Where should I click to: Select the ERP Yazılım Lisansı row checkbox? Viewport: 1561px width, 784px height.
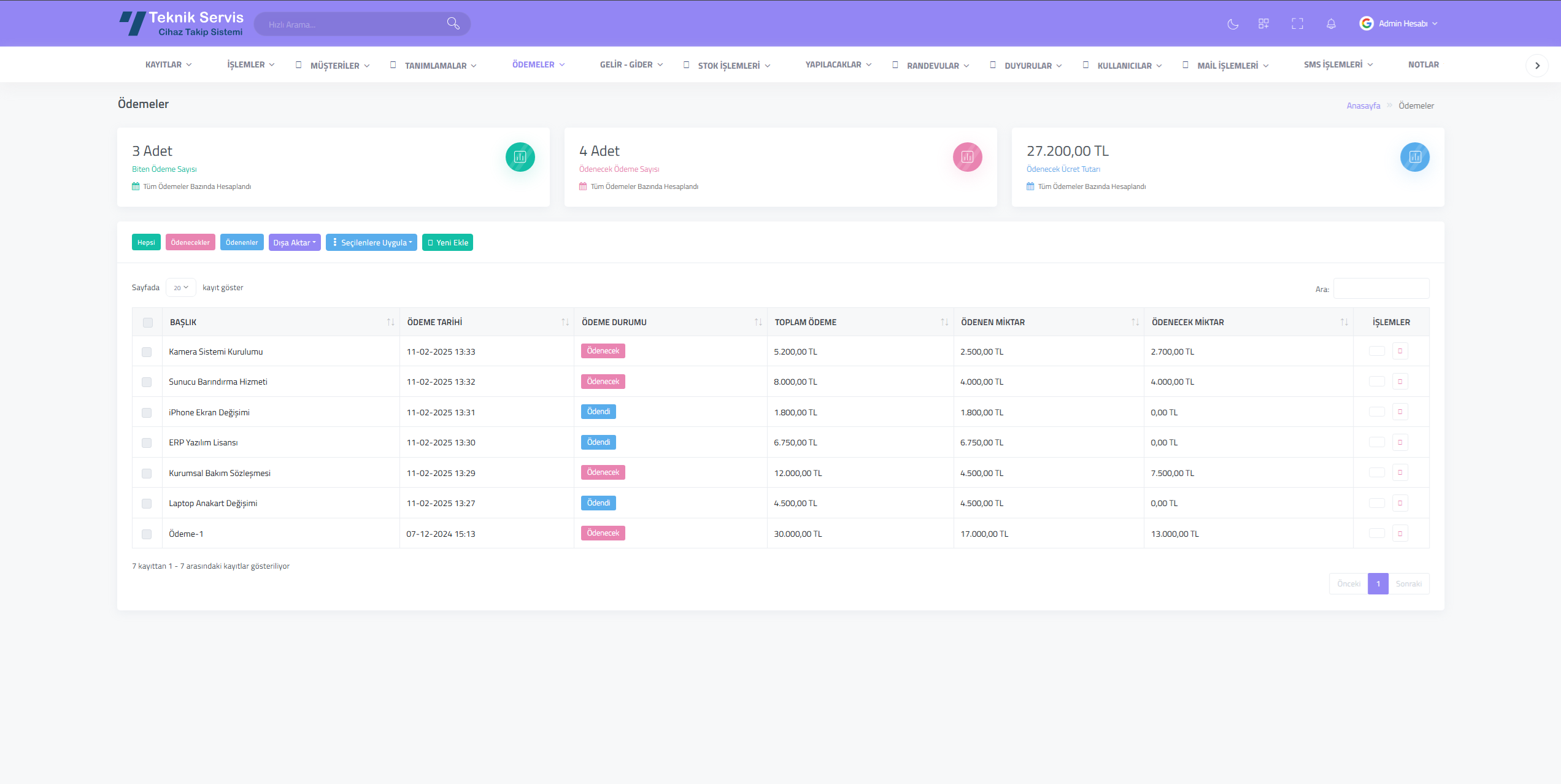147,443
